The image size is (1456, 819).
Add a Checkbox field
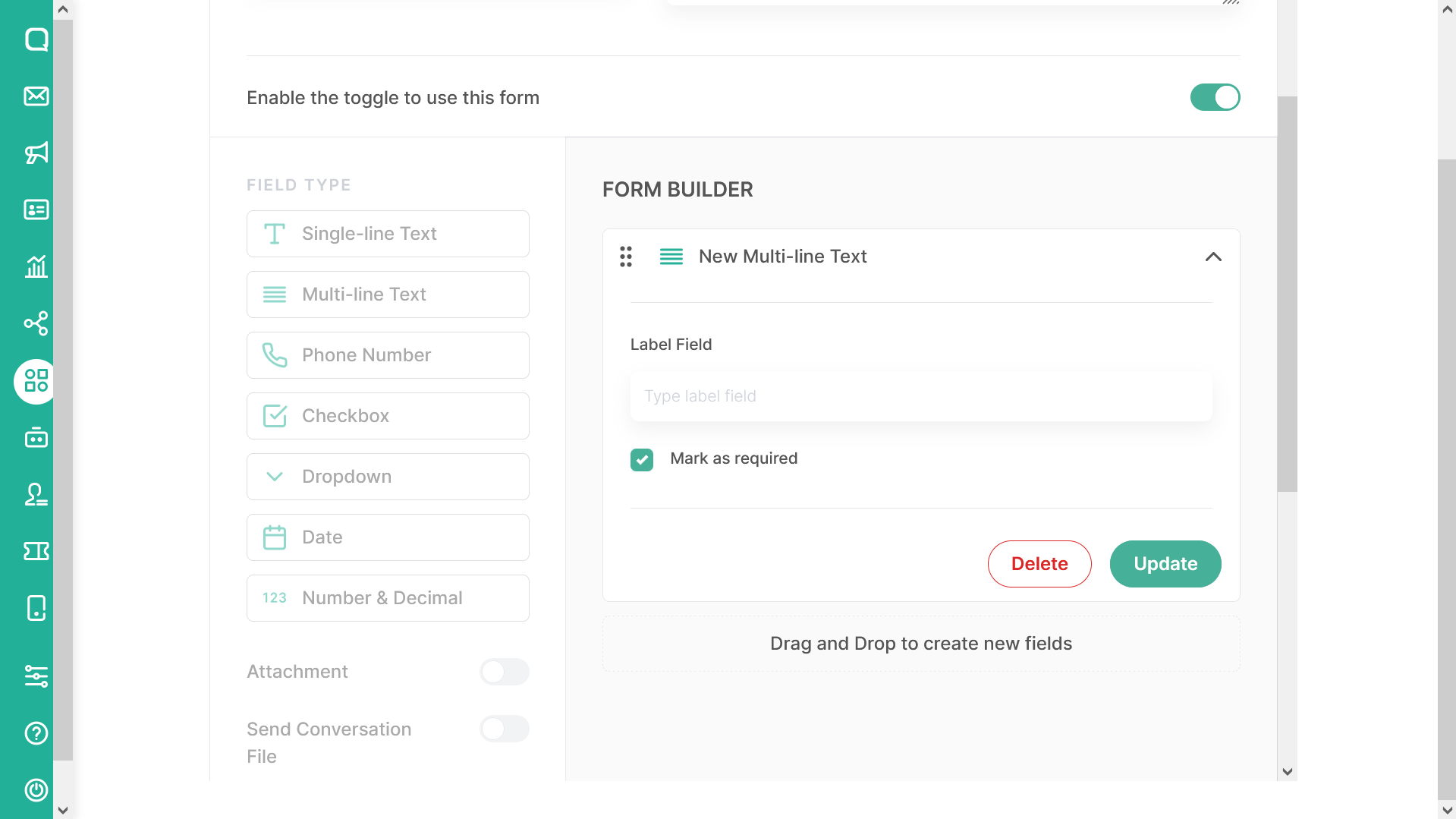point(388,416)
